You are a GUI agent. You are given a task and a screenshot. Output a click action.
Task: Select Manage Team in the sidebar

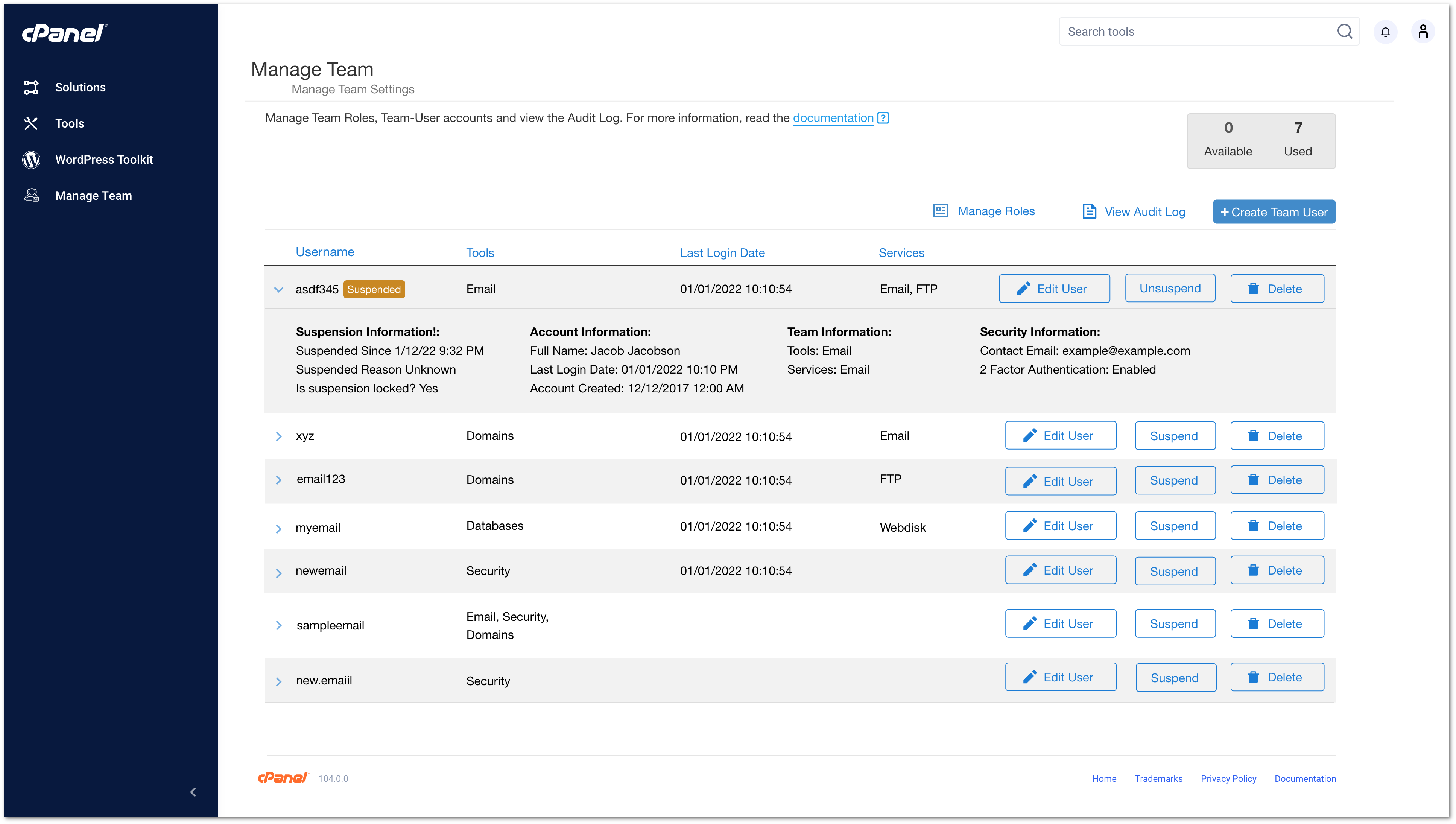point(93,196)
